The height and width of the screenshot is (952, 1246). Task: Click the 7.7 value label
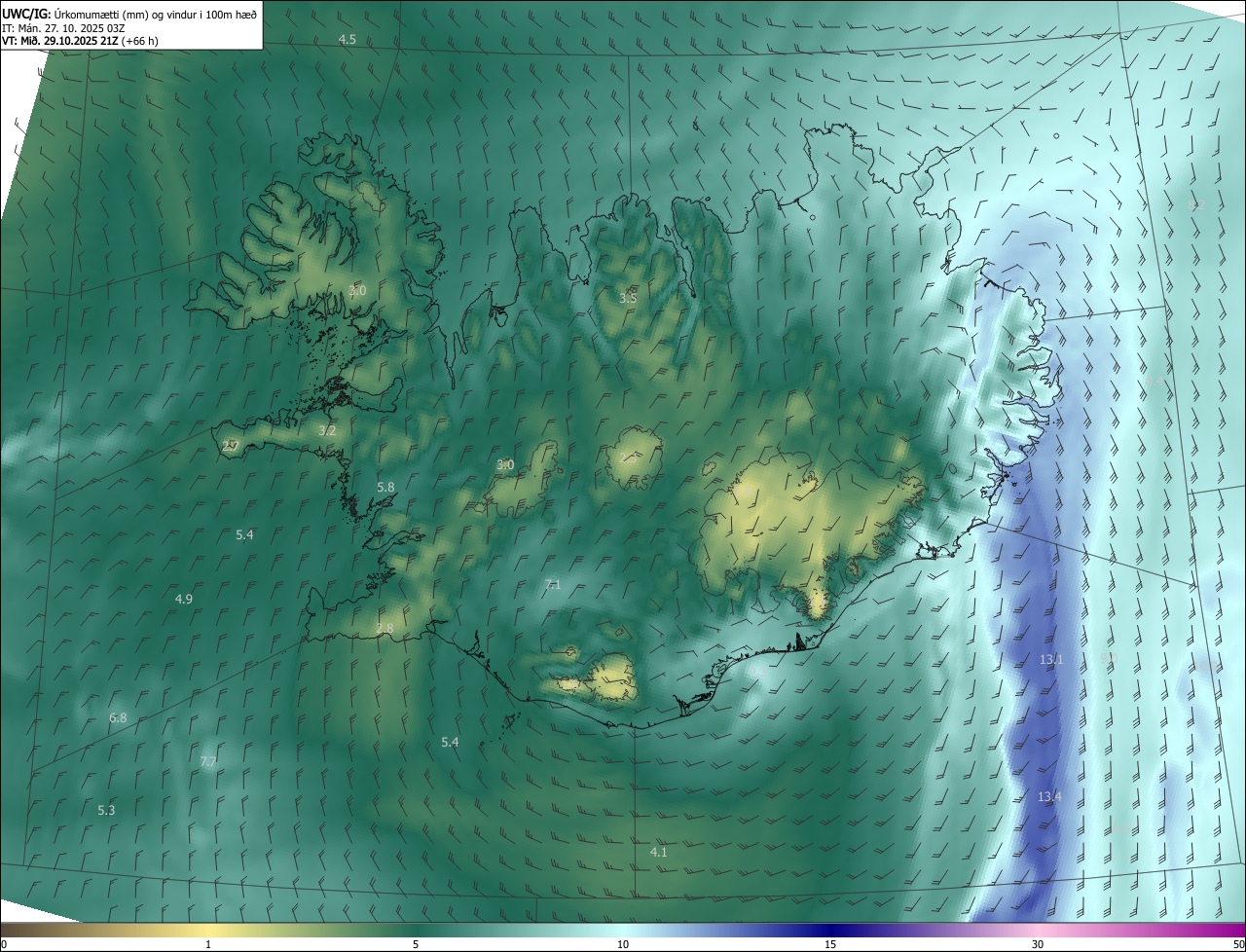207,761
